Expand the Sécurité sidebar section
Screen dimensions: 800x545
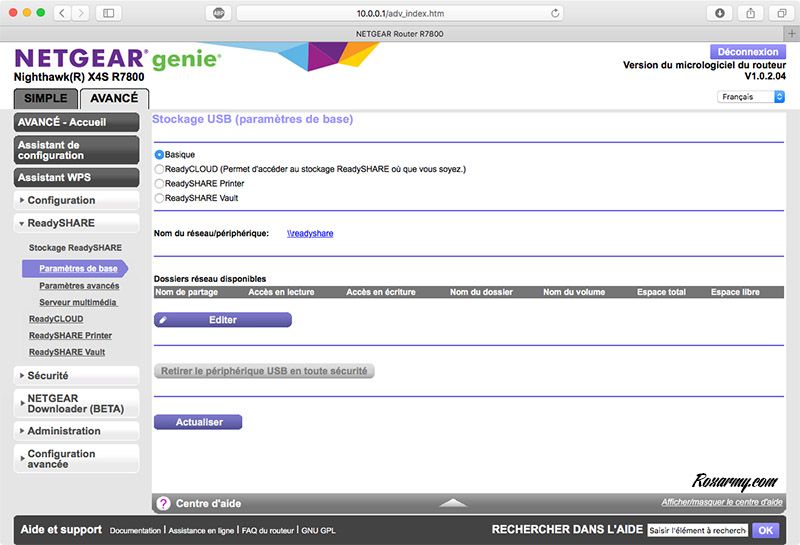[76, 376]
